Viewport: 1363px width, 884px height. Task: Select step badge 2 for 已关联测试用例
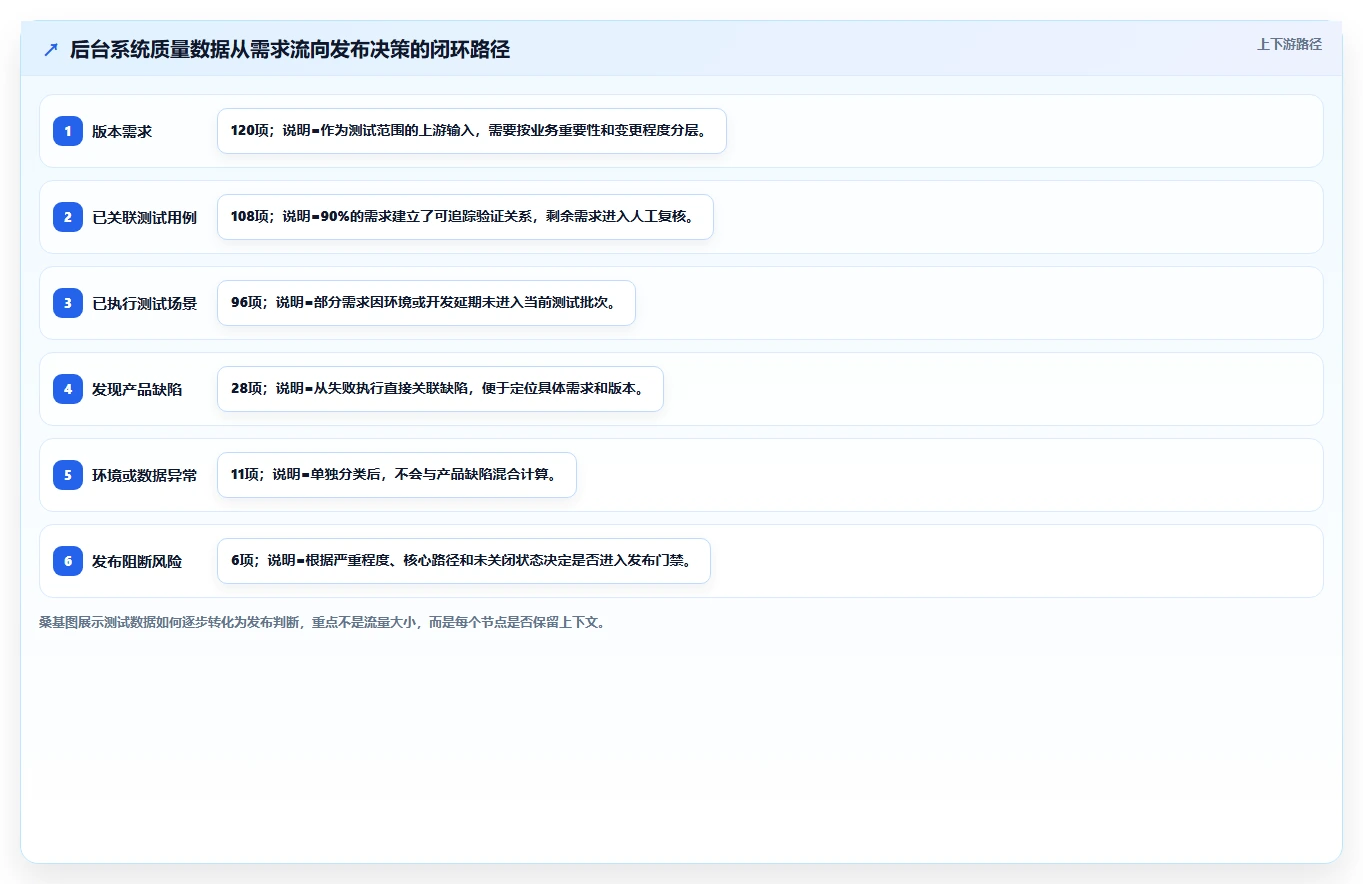pyautogui.click(x=68, y=217)
